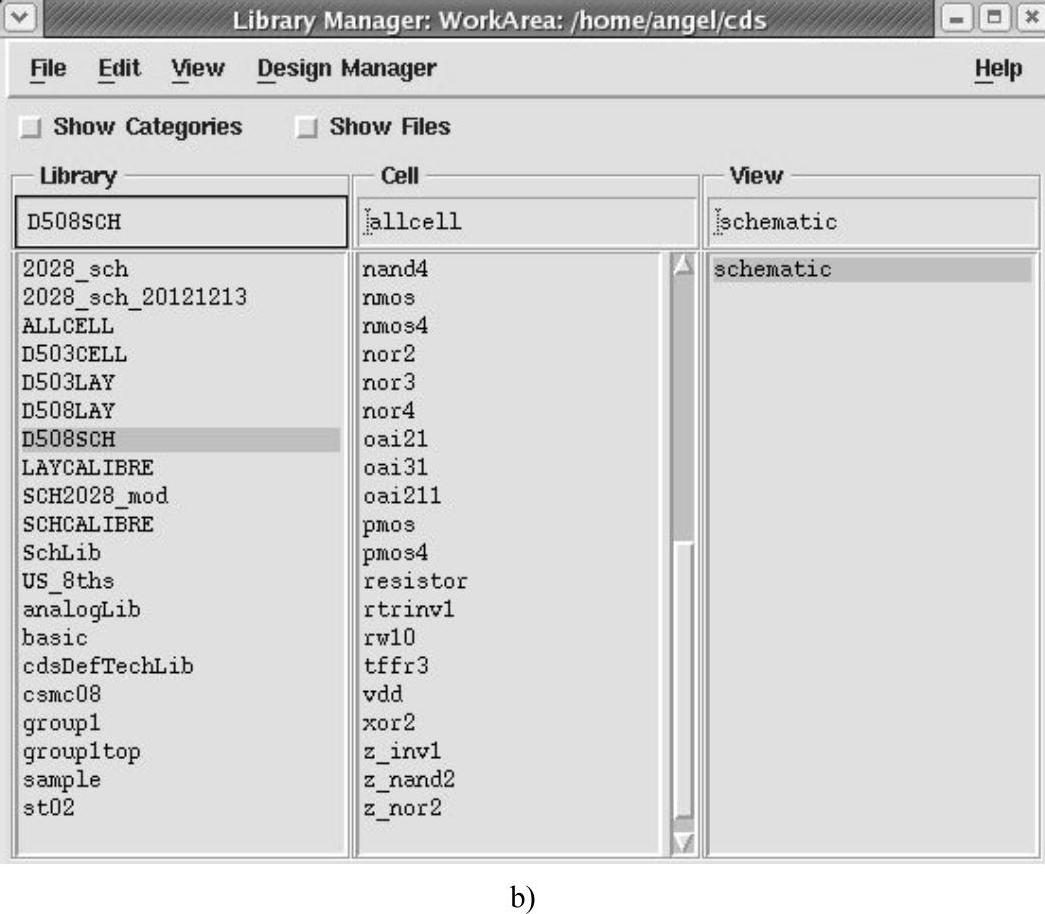Open the Edit menu
Screen dimensions: 1045x914
pyautogui.click(x=119, y=69)
